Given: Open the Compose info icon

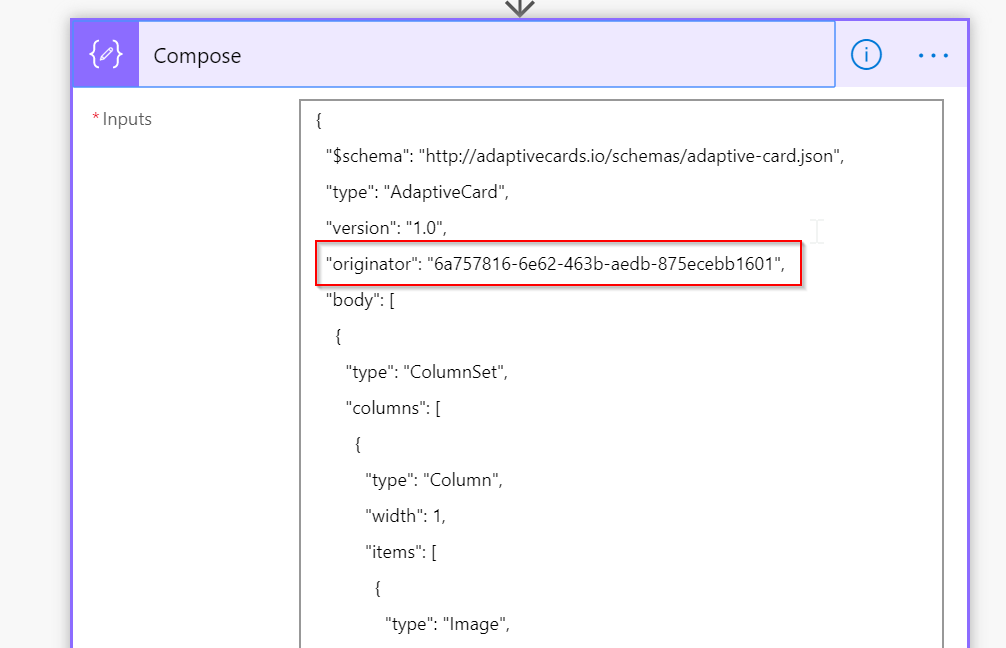Looking at the screenshot, I should [x=866, y=55].
